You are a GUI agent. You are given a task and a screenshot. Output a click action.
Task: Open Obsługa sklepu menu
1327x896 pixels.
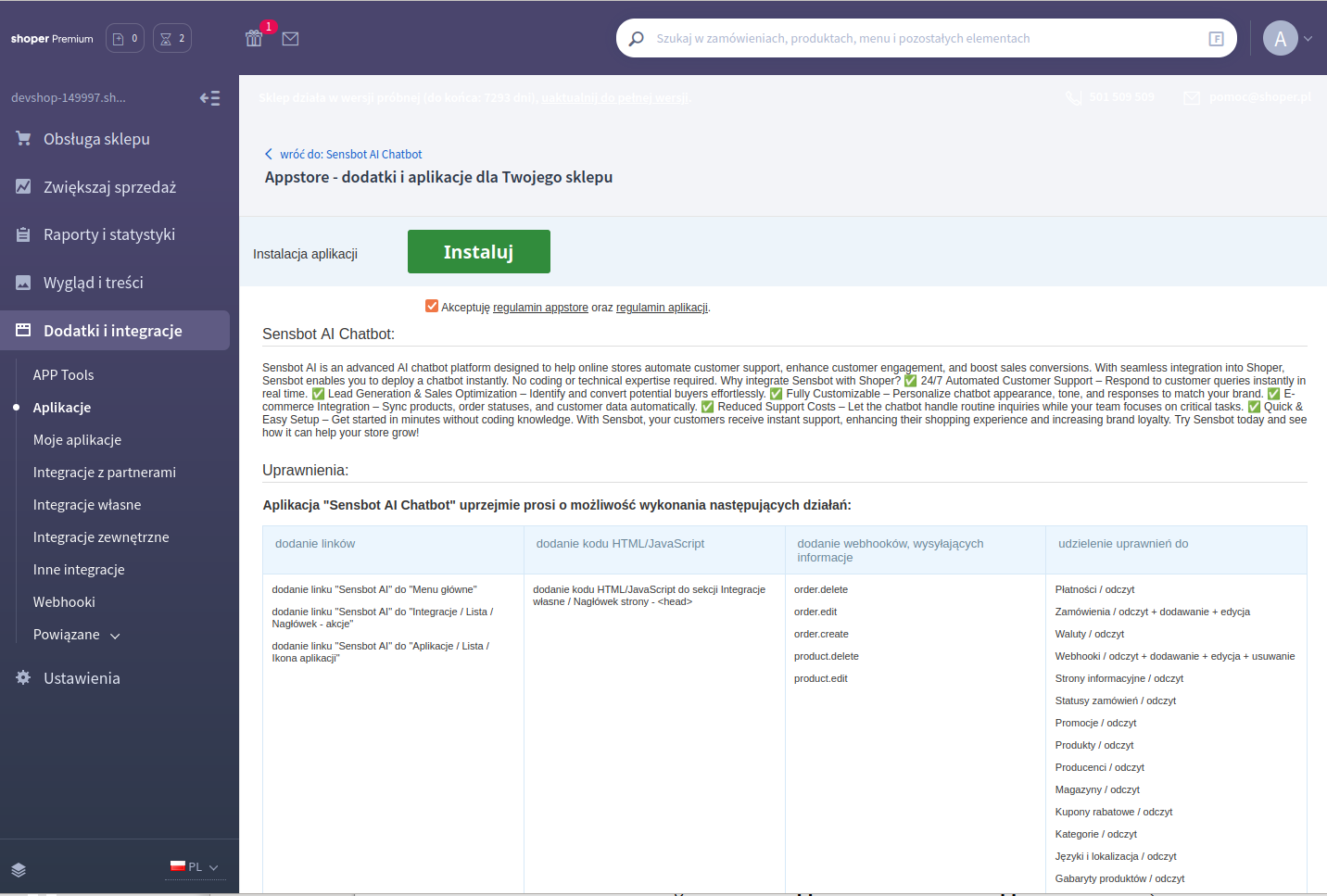click(x=96, y=139)
